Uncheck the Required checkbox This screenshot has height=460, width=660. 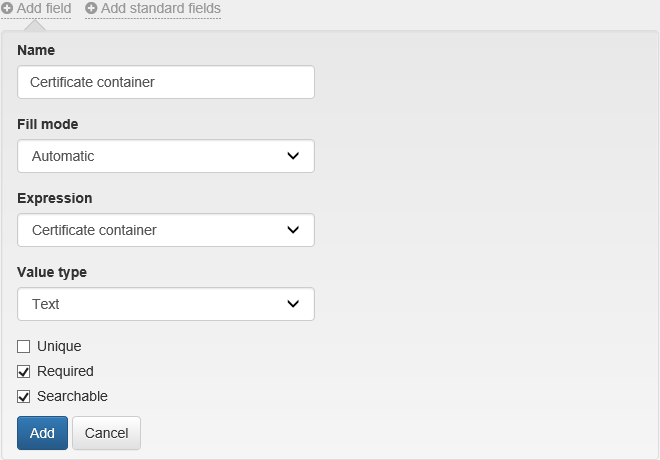[x=24, y=372]
